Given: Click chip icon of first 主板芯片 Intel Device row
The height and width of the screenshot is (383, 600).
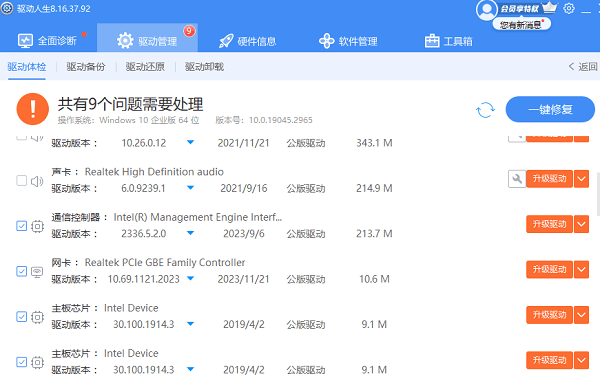Looking at the screenshot, I should click(37, 317).
